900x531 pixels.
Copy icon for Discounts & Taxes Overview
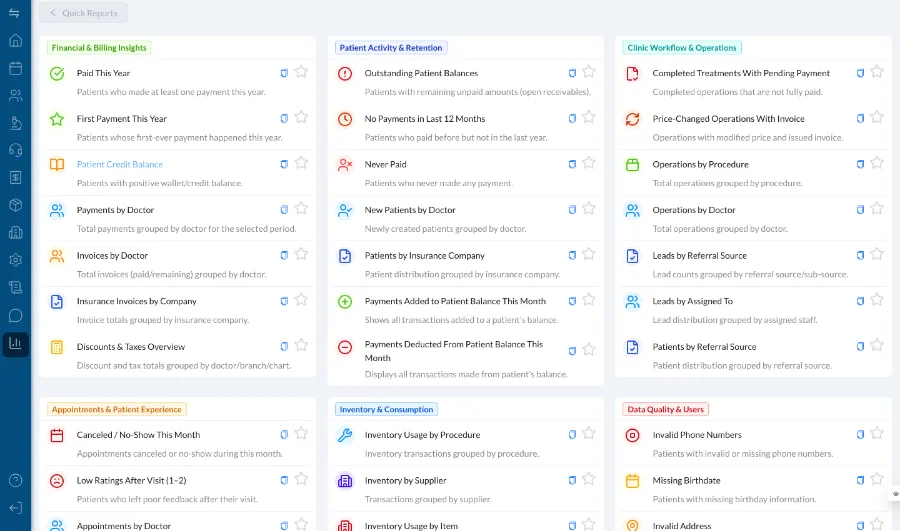284,347
